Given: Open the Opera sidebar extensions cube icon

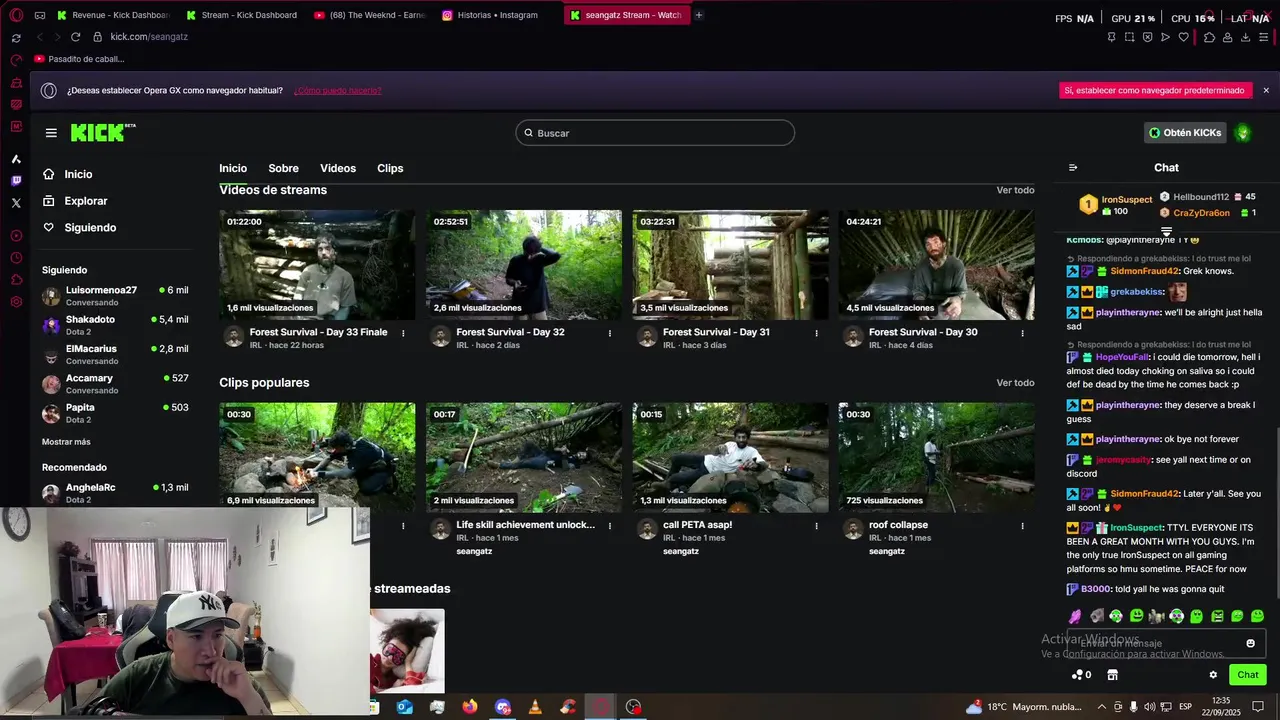Looking at the screenshot, I should click(16, 280).
